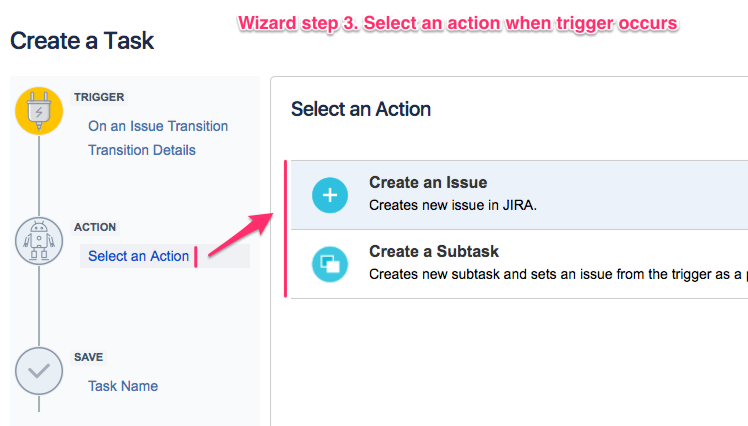748x426 pixels.
Task: Go to the Transition Details step
Action: 142,150
